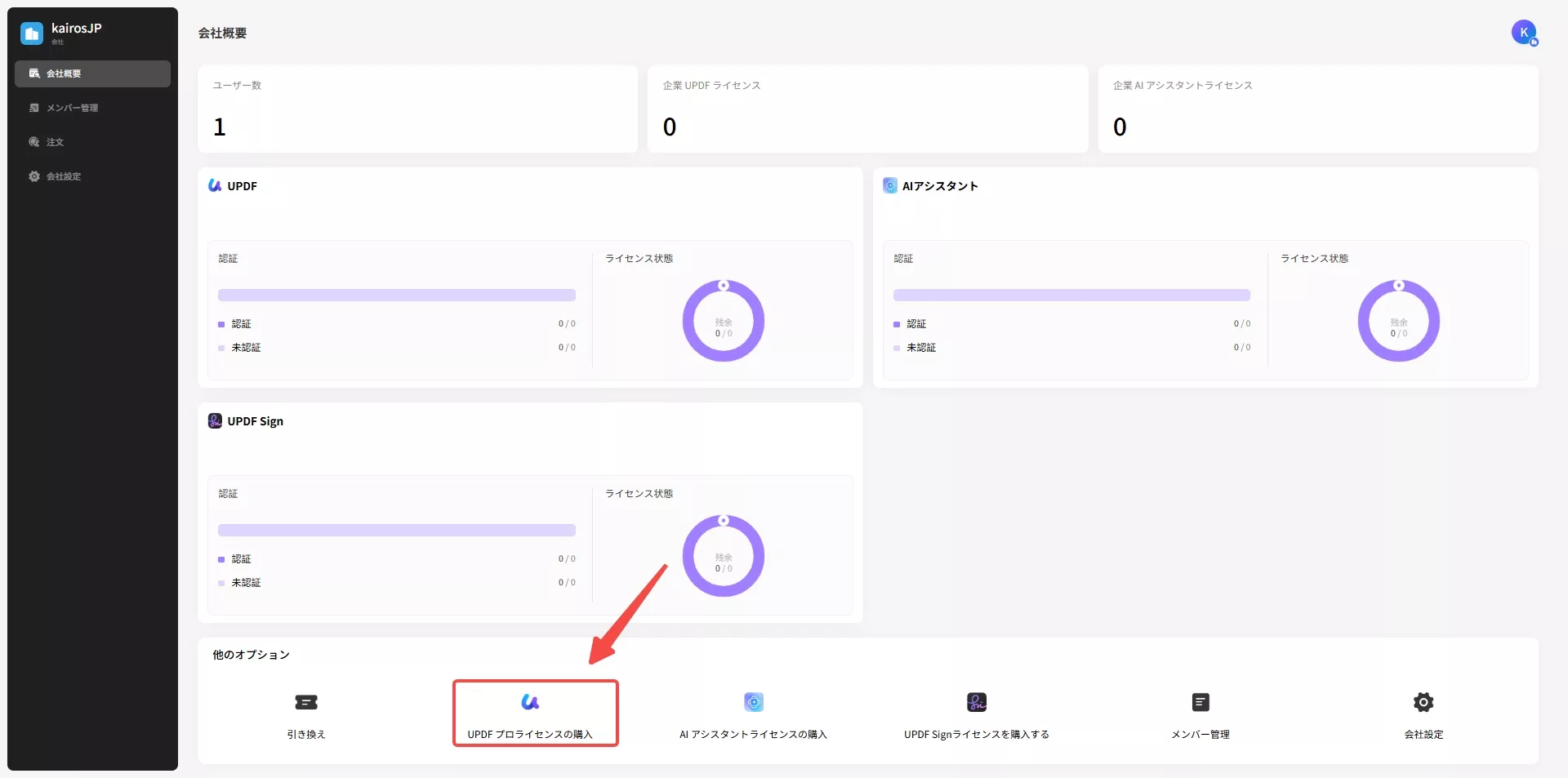Viewport: 1568px width, 778px height.
Task: Click the 会社概要 page heading
Action: tap(222, 33)
